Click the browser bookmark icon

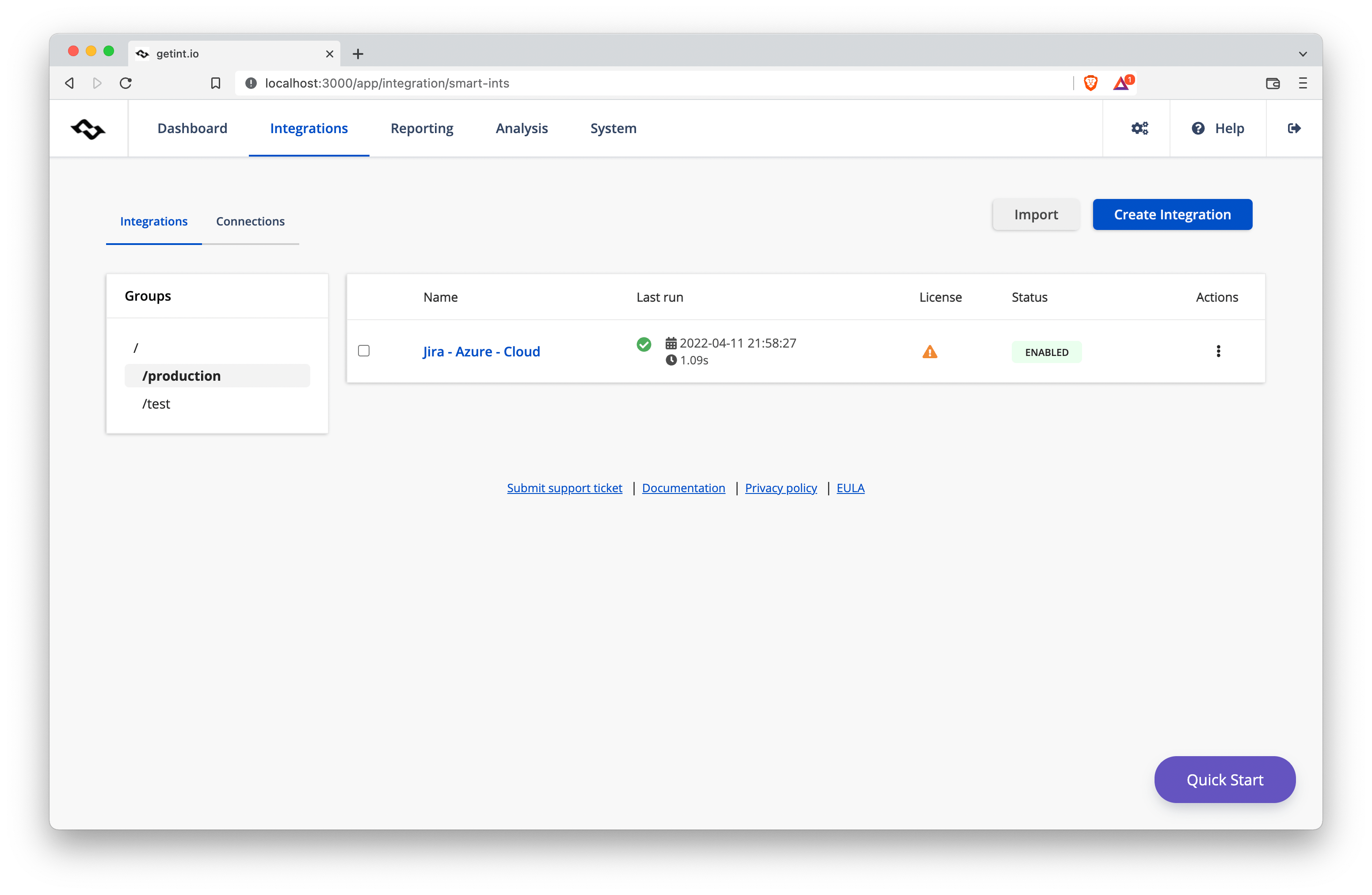[x=215, y=83]
